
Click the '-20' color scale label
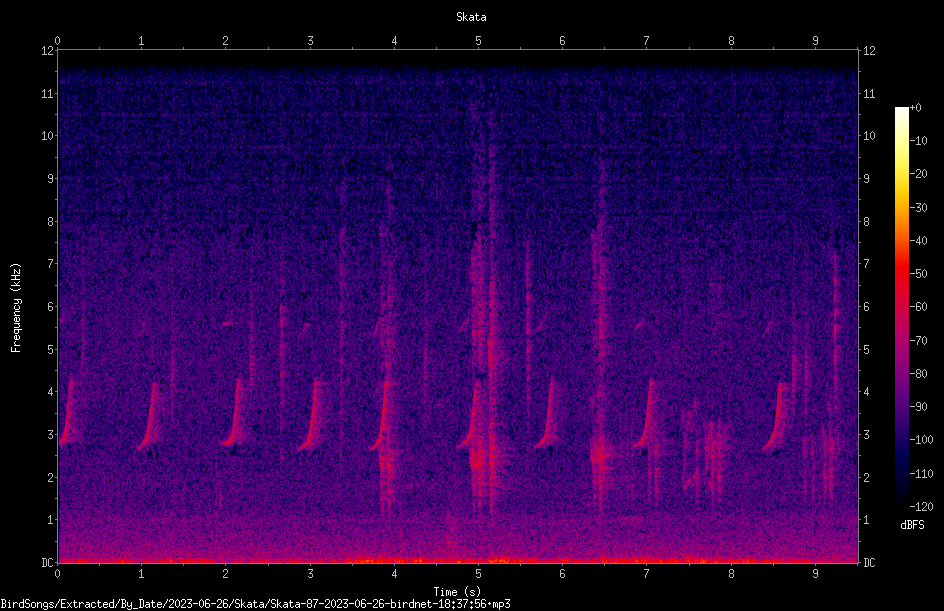pos(919,174)
